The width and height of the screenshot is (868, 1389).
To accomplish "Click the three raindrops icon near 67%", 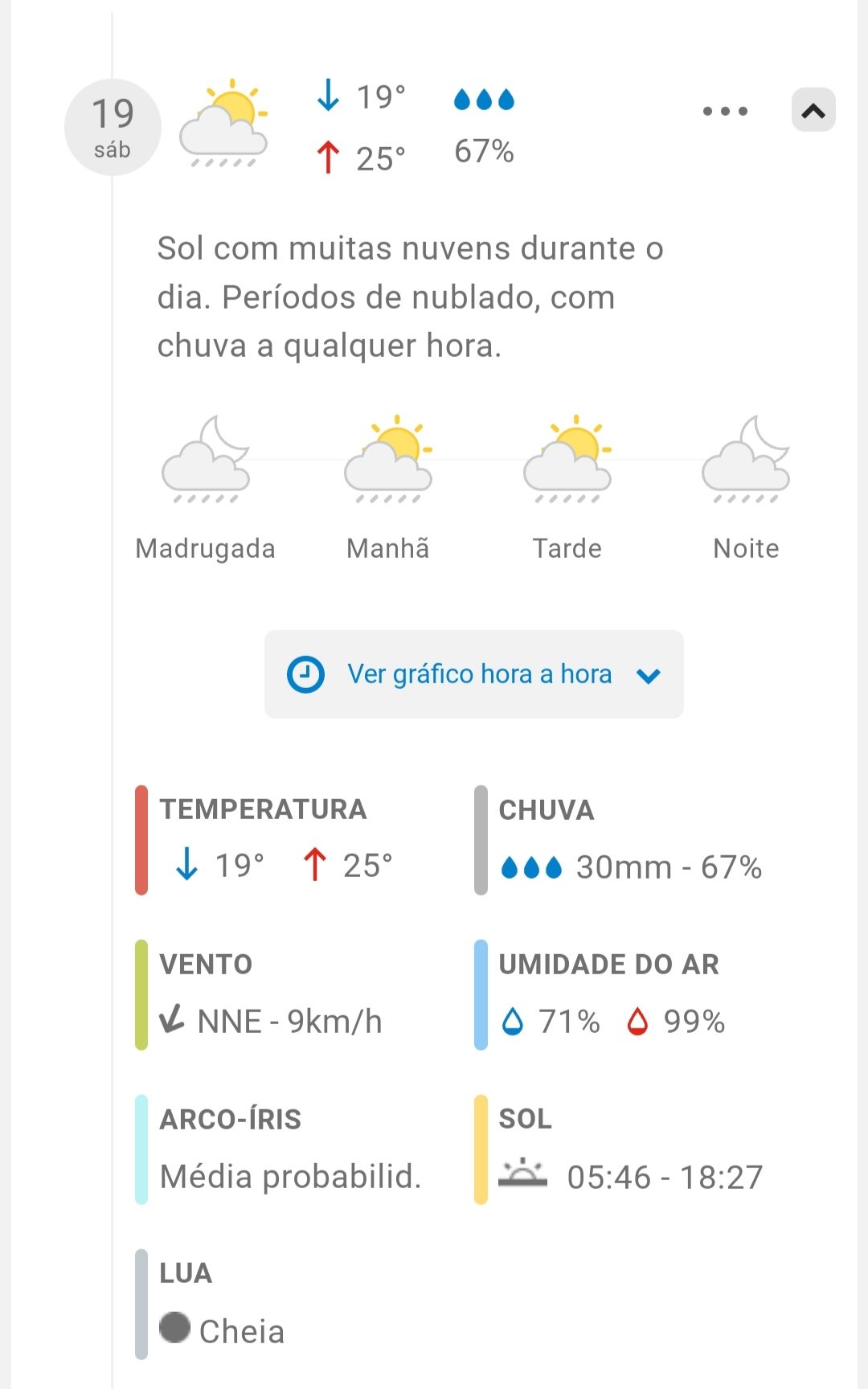I will 484,100.
